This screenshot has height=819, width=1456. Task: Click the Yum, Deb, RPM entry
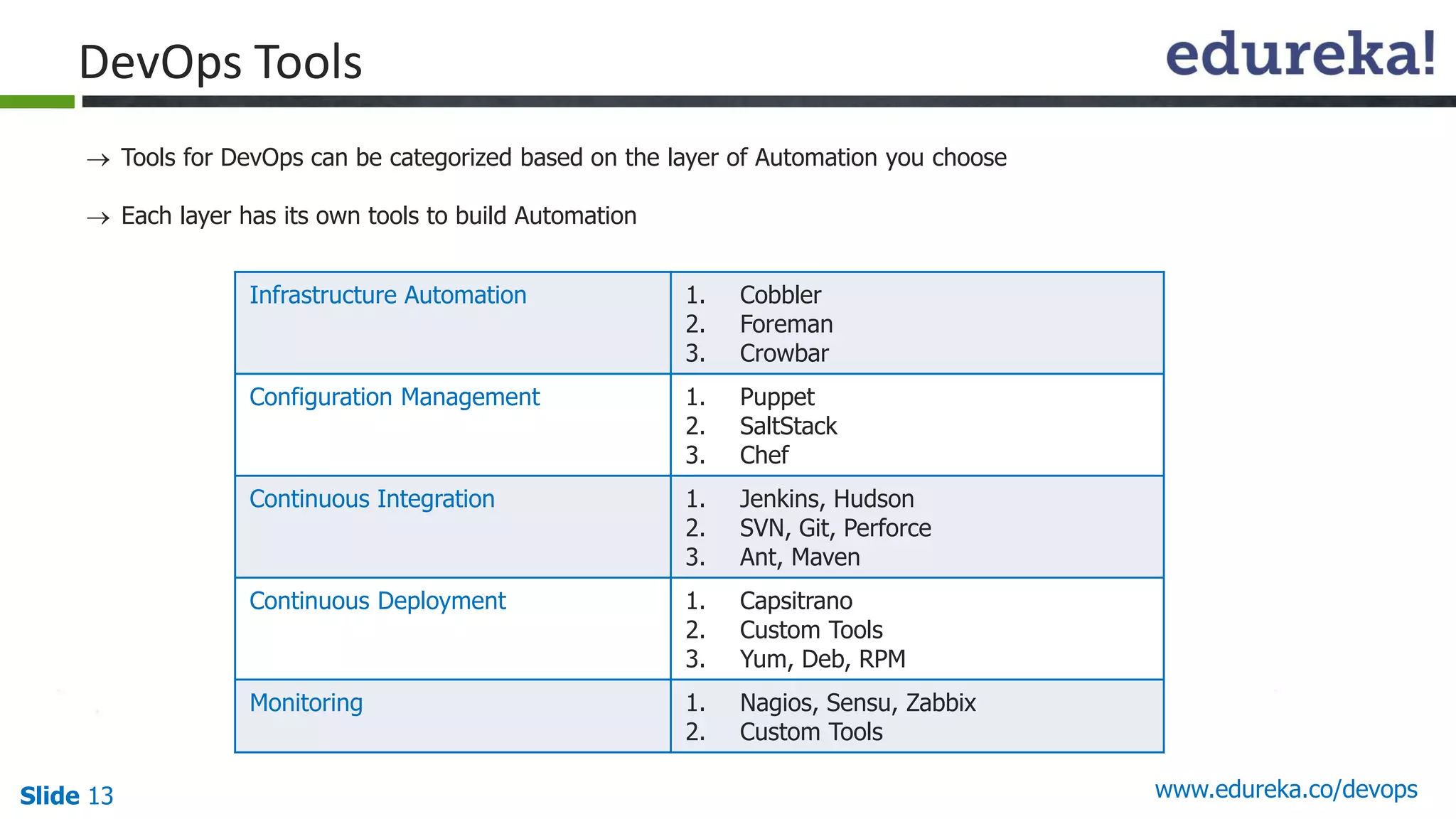pos(823,659)
